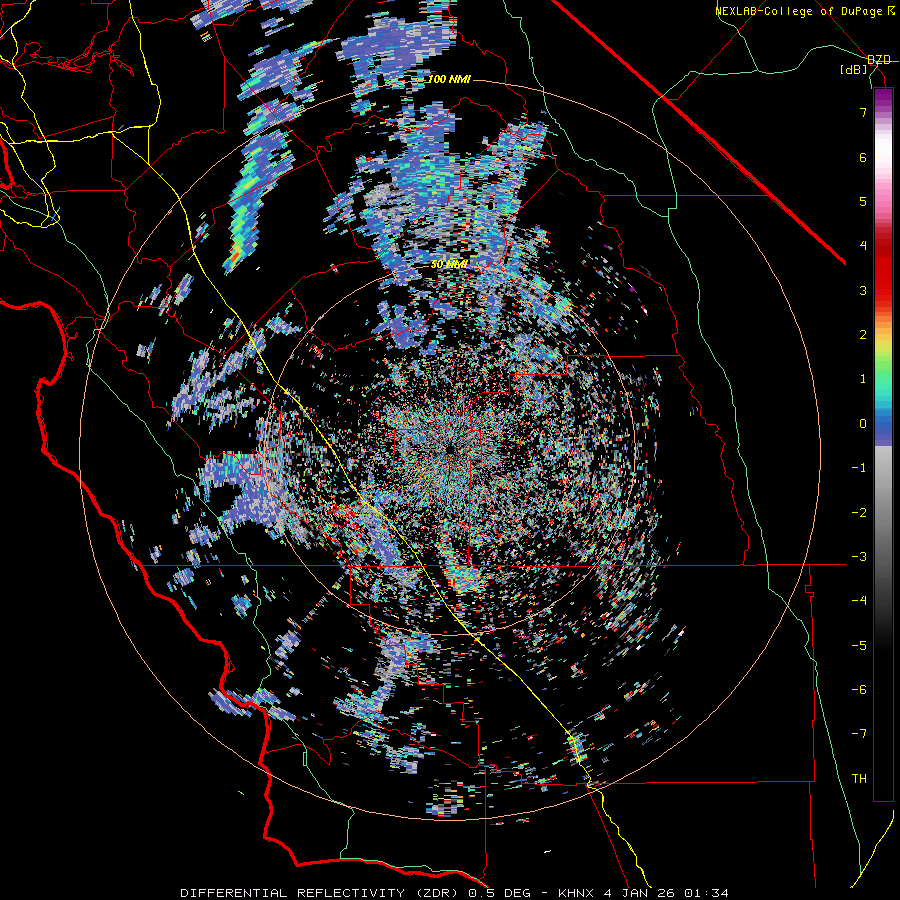The width and height of the screenshot is (900, 900).
Task: Click the purple top of the color bar
Action: coord(883,96)
